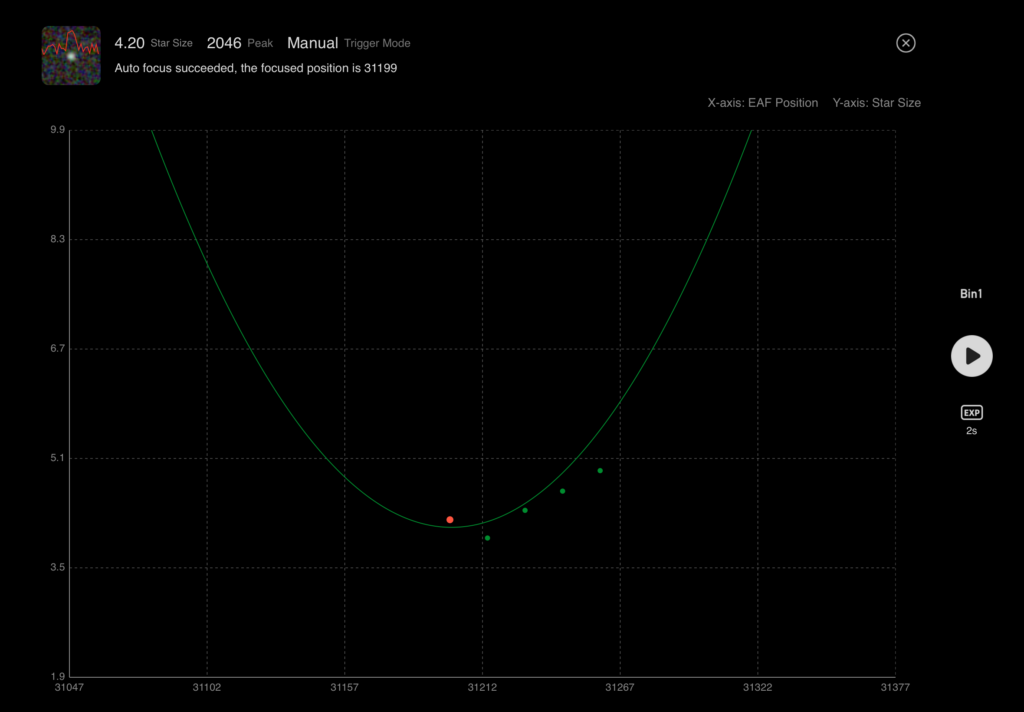1024x712 pixels.
Task: Click the 5.1 y-axis tick label
Action: tap(57, 458)
